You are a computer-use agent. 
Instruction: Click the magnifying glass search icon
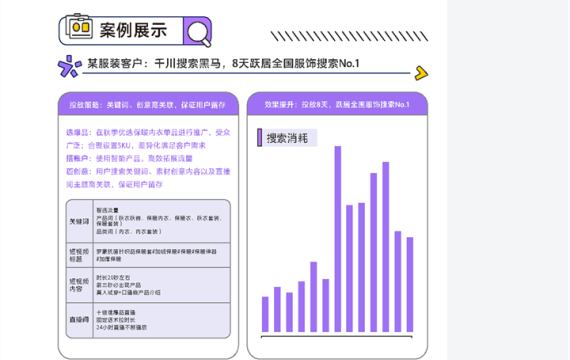199,33
